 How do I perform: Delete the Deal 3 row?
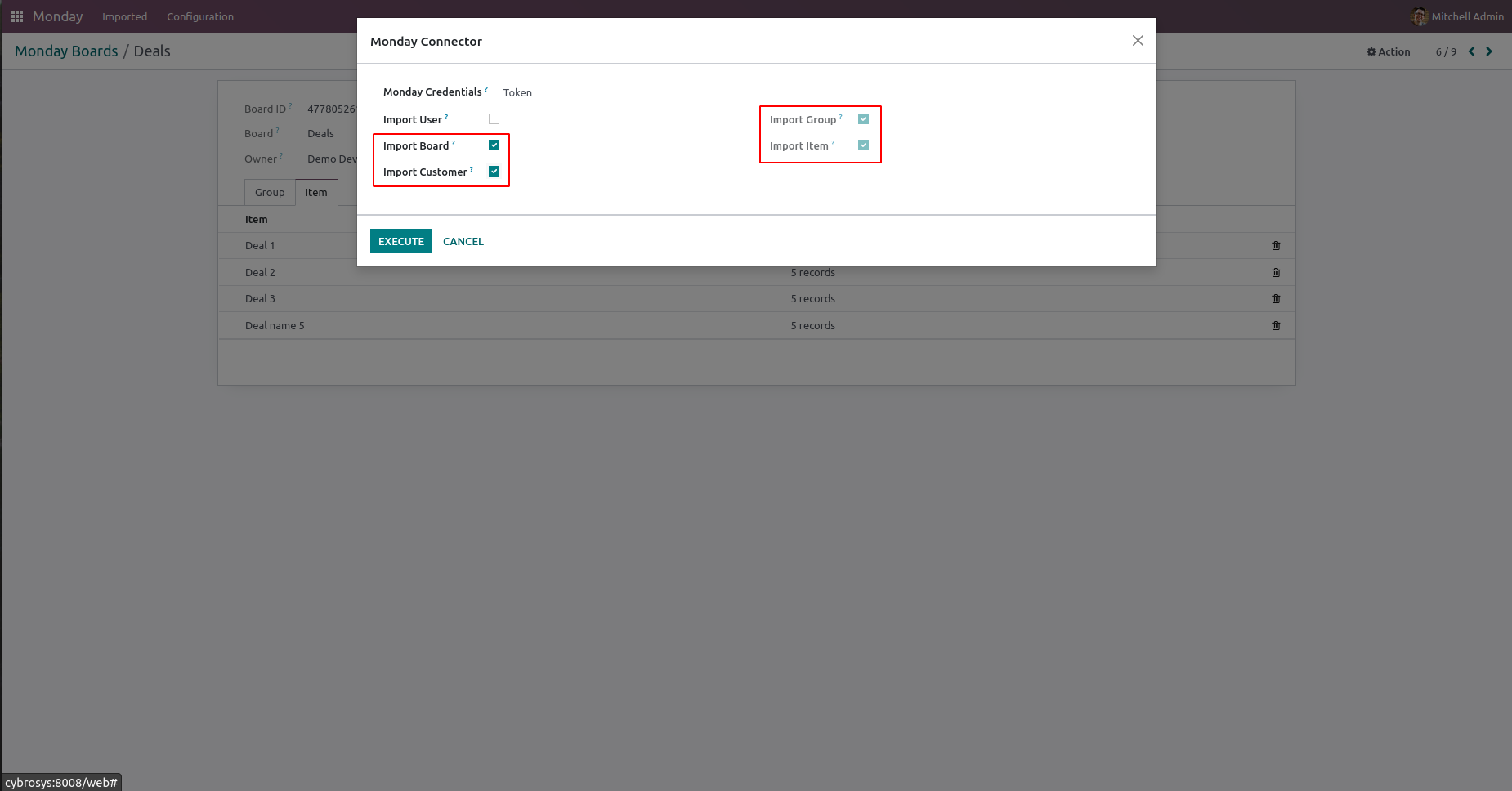(x=1276, y=299)
